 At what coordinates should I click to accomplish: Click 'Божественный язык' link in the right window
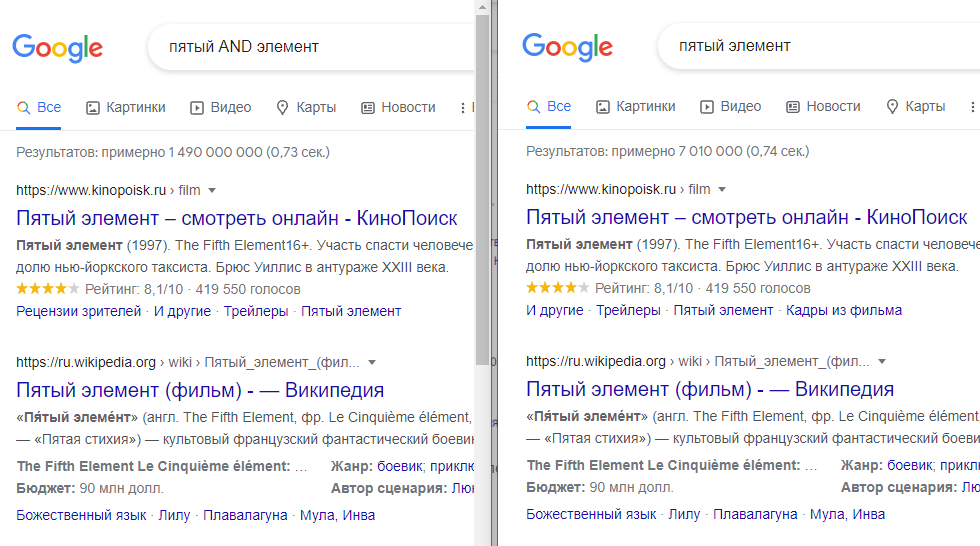point(591,514)
